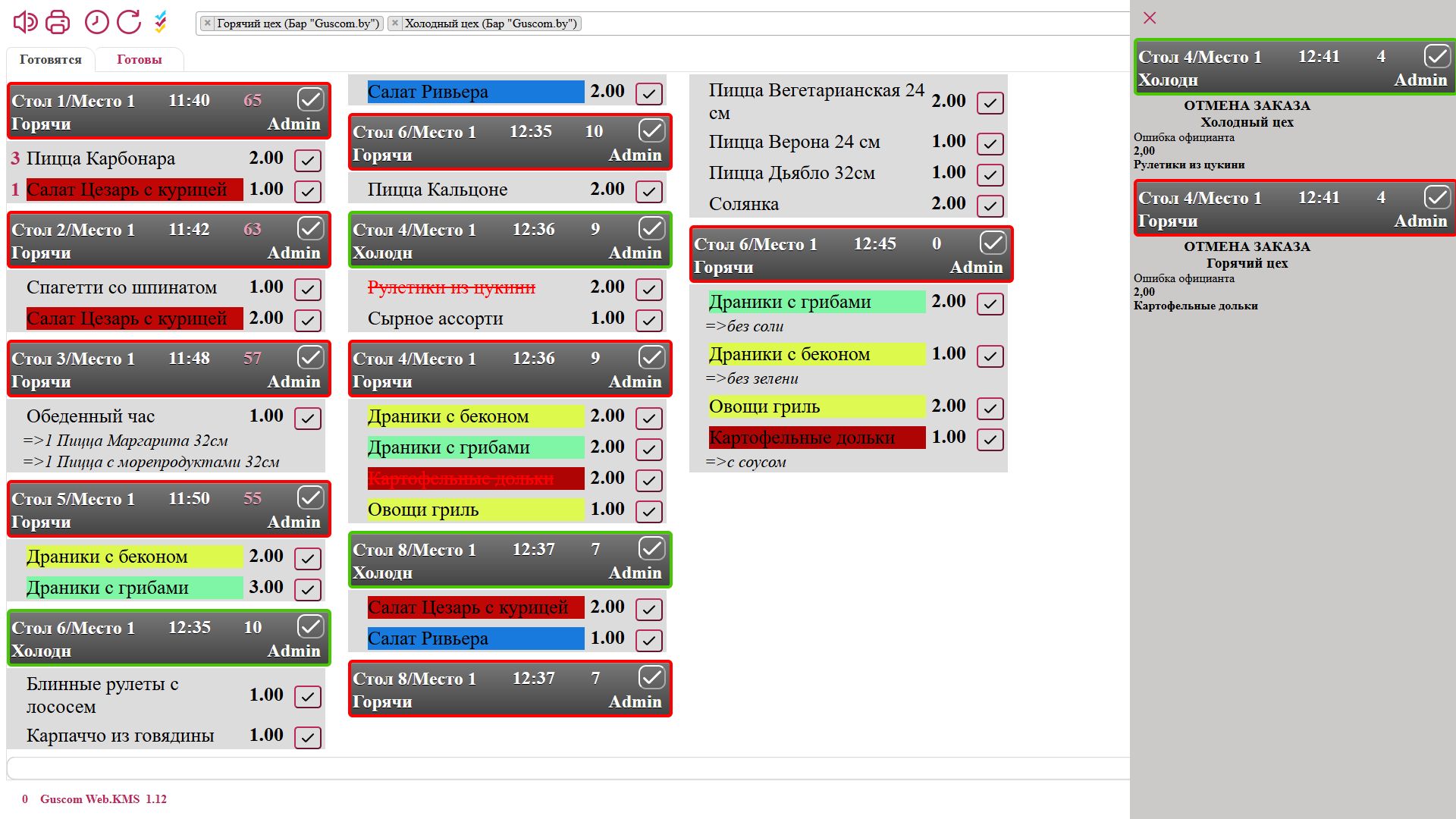
Task: Check off Пицца Карбонара item
Action: pyautogui.click(x=307, y=160)
